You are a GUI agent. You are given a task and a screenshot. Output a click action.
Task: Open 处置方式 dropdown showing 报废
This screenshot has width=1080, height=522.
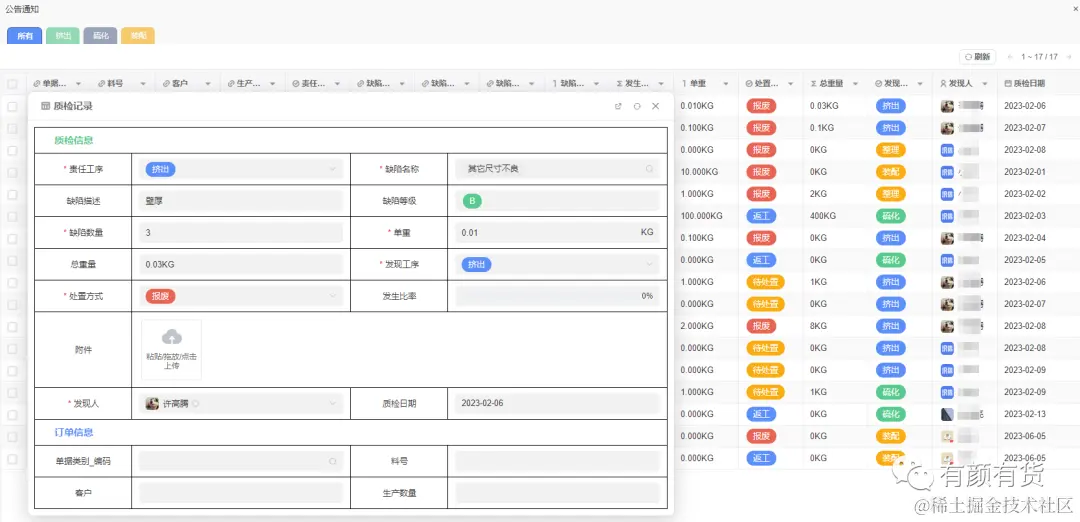coord(240,296)
